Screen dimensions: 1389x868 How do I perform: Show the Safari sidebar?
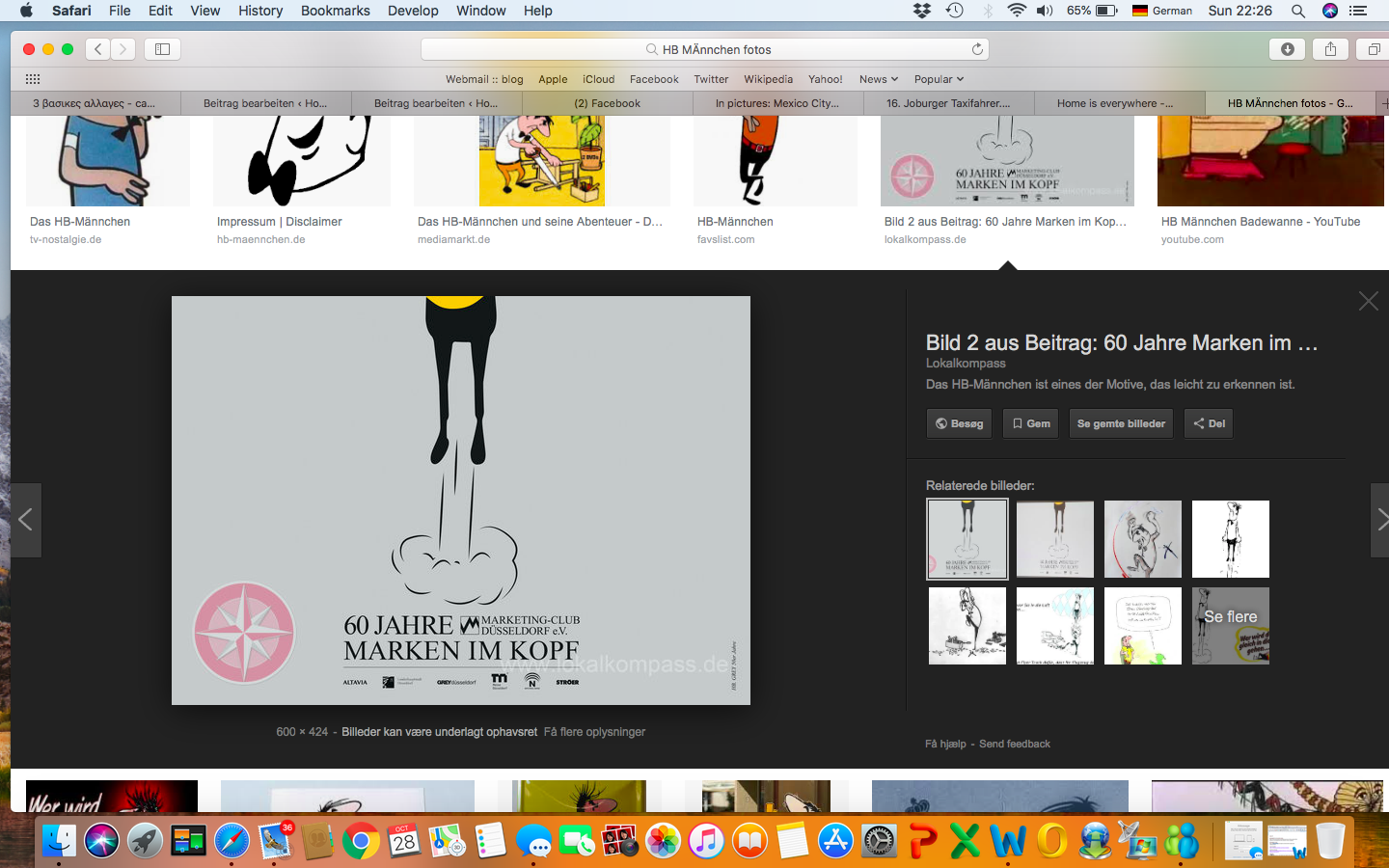[x=162, y=49]
